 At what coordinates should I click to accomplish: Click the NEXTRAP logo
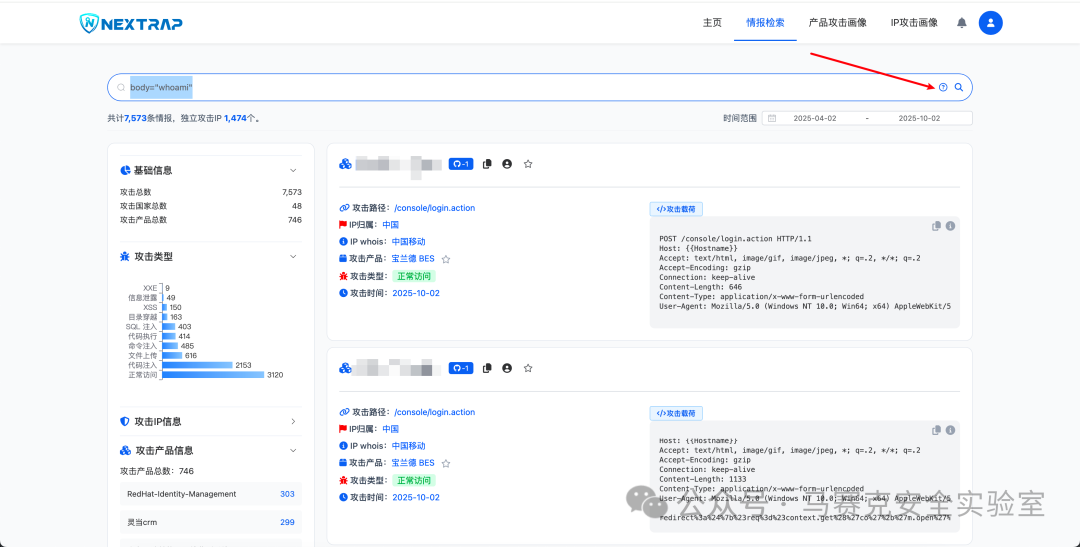point(131,23)
